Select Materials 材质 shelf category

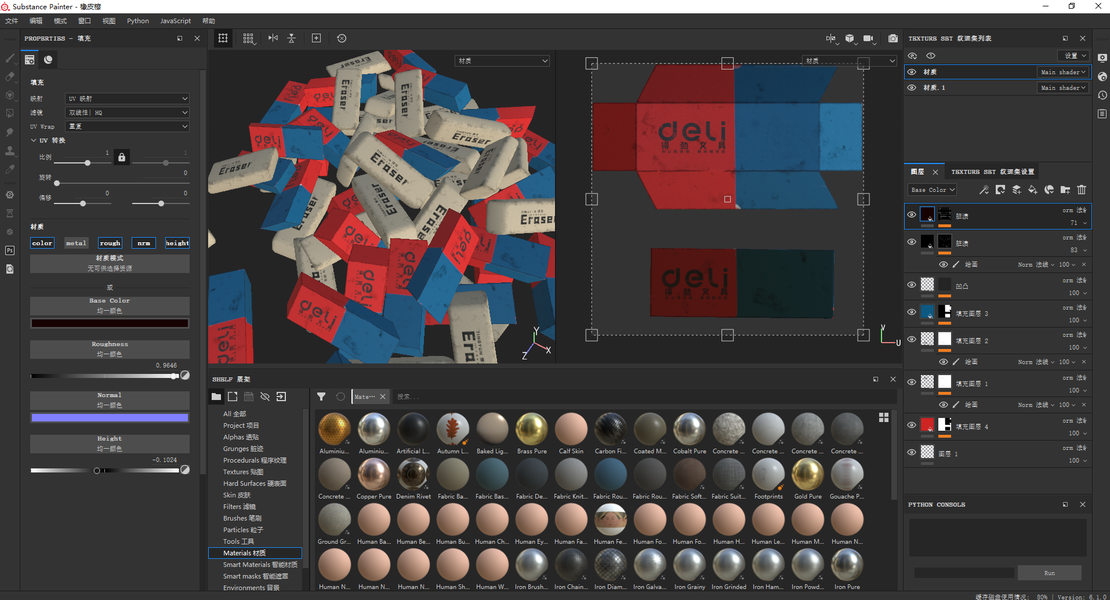[255, 553]
